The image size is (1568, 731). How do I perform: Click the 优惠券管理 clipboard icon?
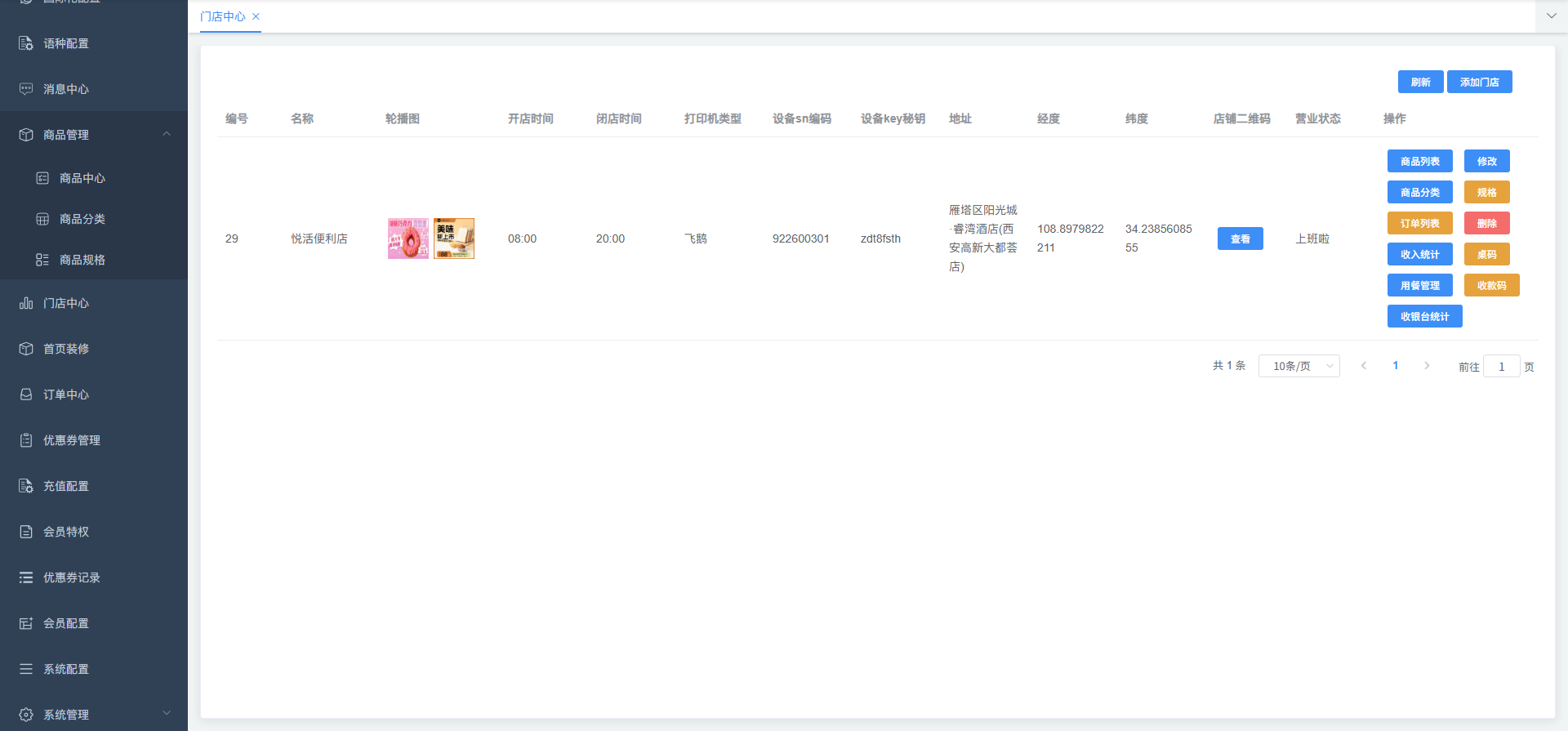26,440
